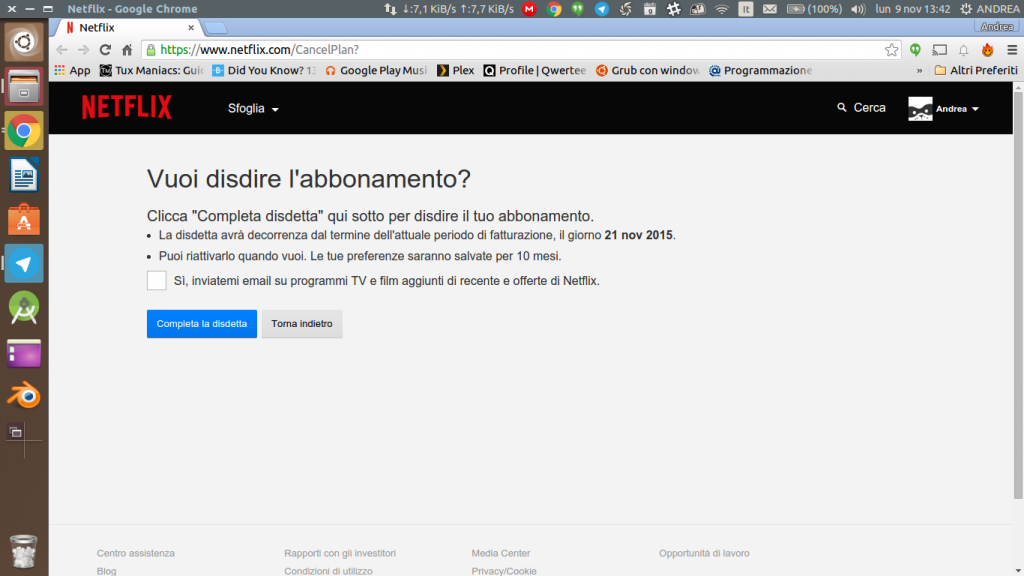The height and width of the screenshot is (576, 1024).
Task: Open a new Chrome tab
Action: (x=216, y=27)
